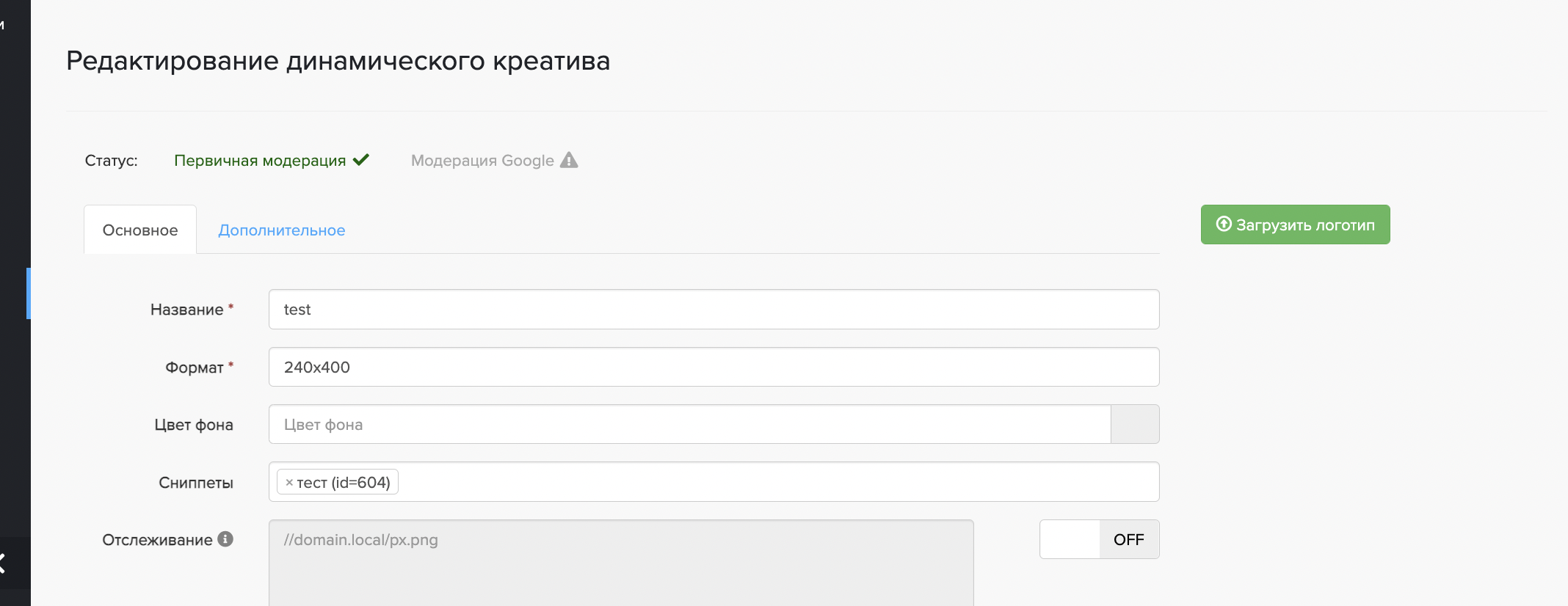Click the warning triangle next to Модерация Google
Screen dimensions: 1568x606
point(569,160)
